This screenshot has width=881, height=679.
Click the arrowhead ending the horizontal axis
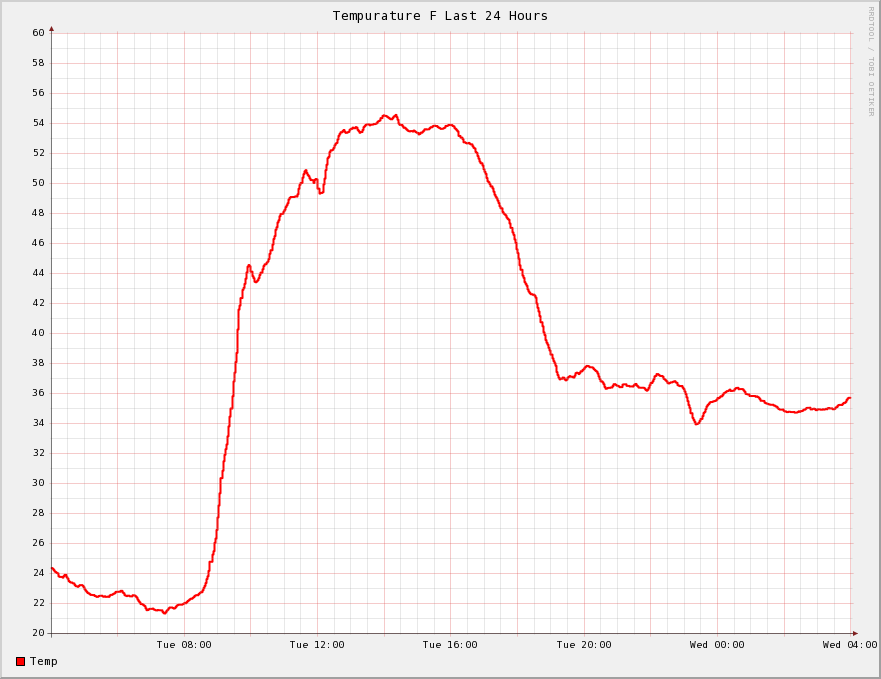tap(855, 633)
